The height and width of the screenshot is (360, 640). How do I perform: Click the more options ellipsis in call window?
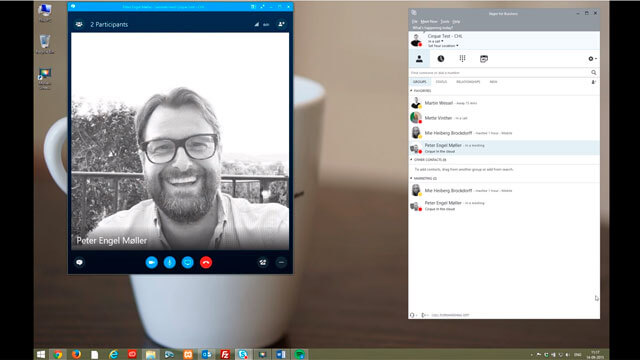(281, 262)
